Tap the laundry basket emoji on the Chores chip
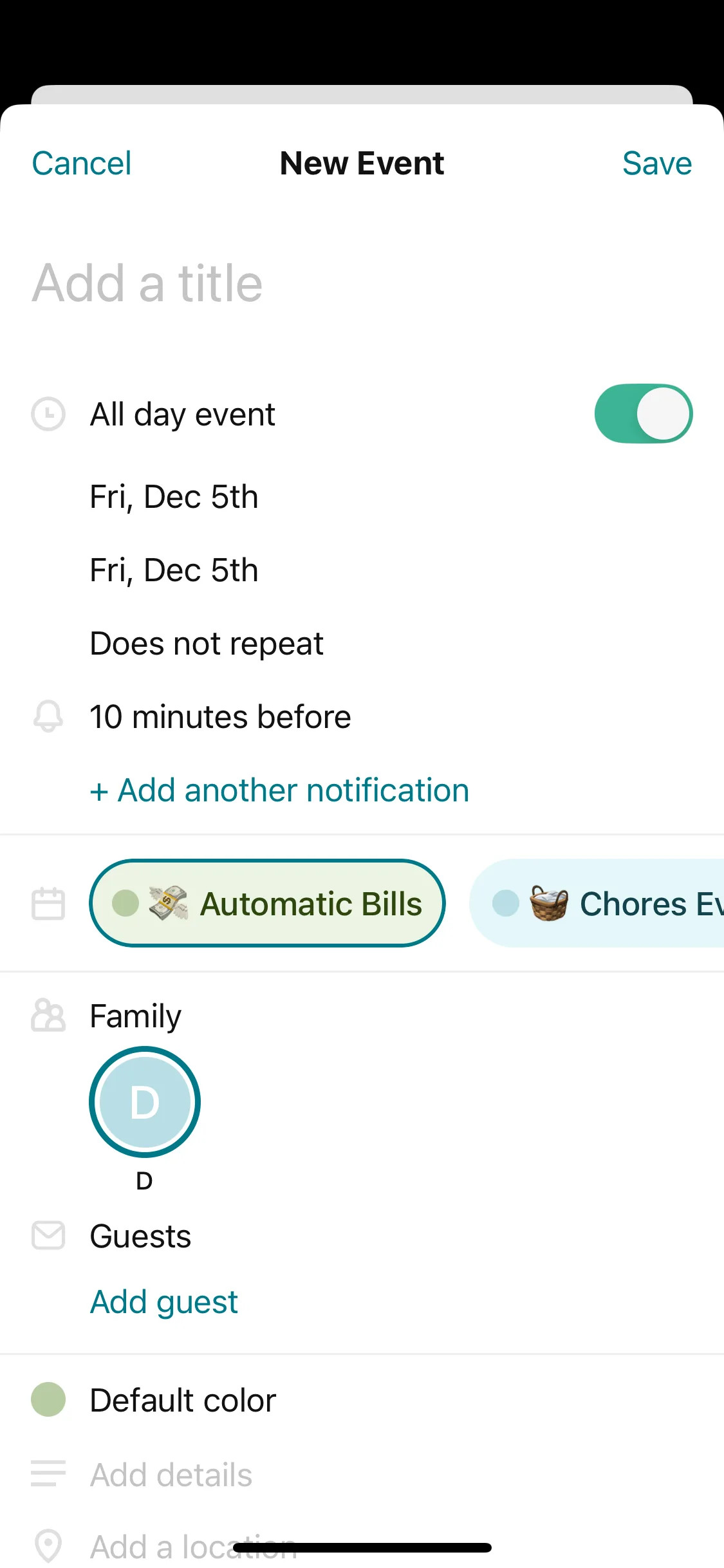The image size is (724, 1568). tap(549, 903)
